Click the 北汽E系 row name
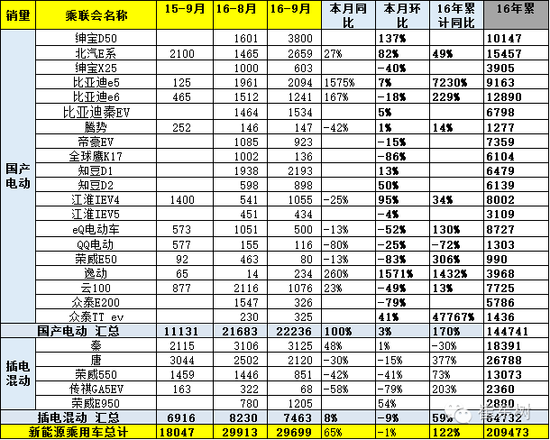Screen dimensions: 550x440 click(x=96, y=53)
